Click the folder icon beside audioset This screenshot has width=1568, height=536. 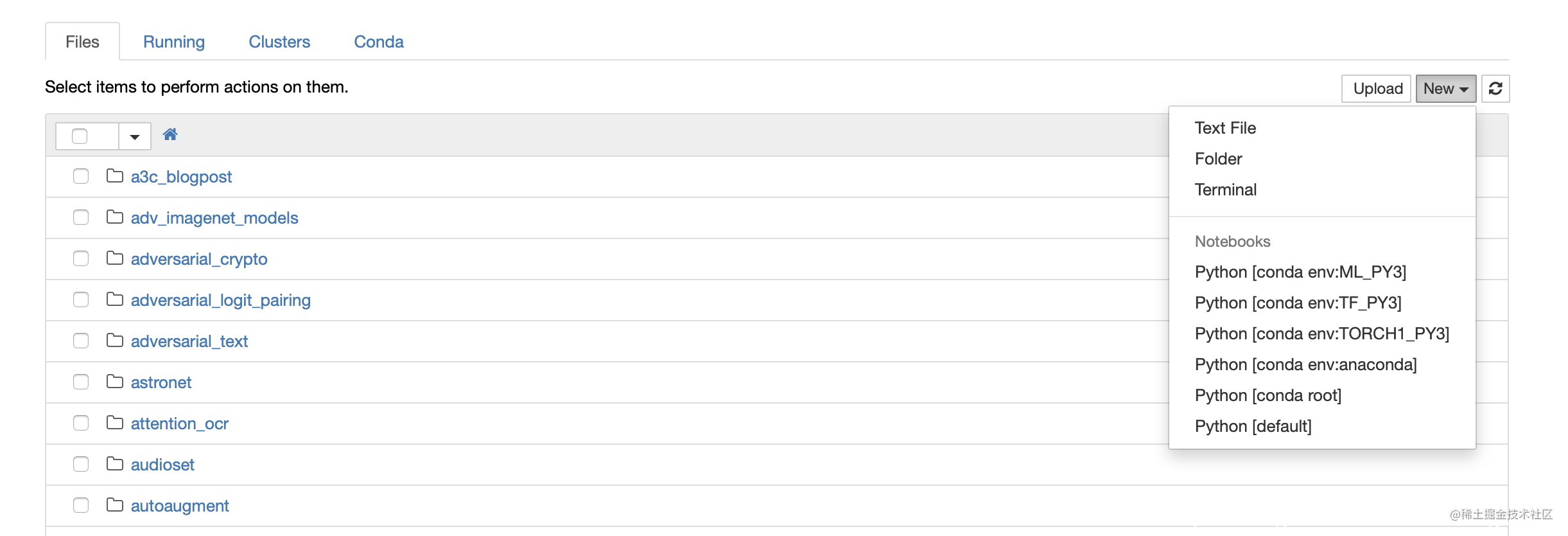[115, 463]
